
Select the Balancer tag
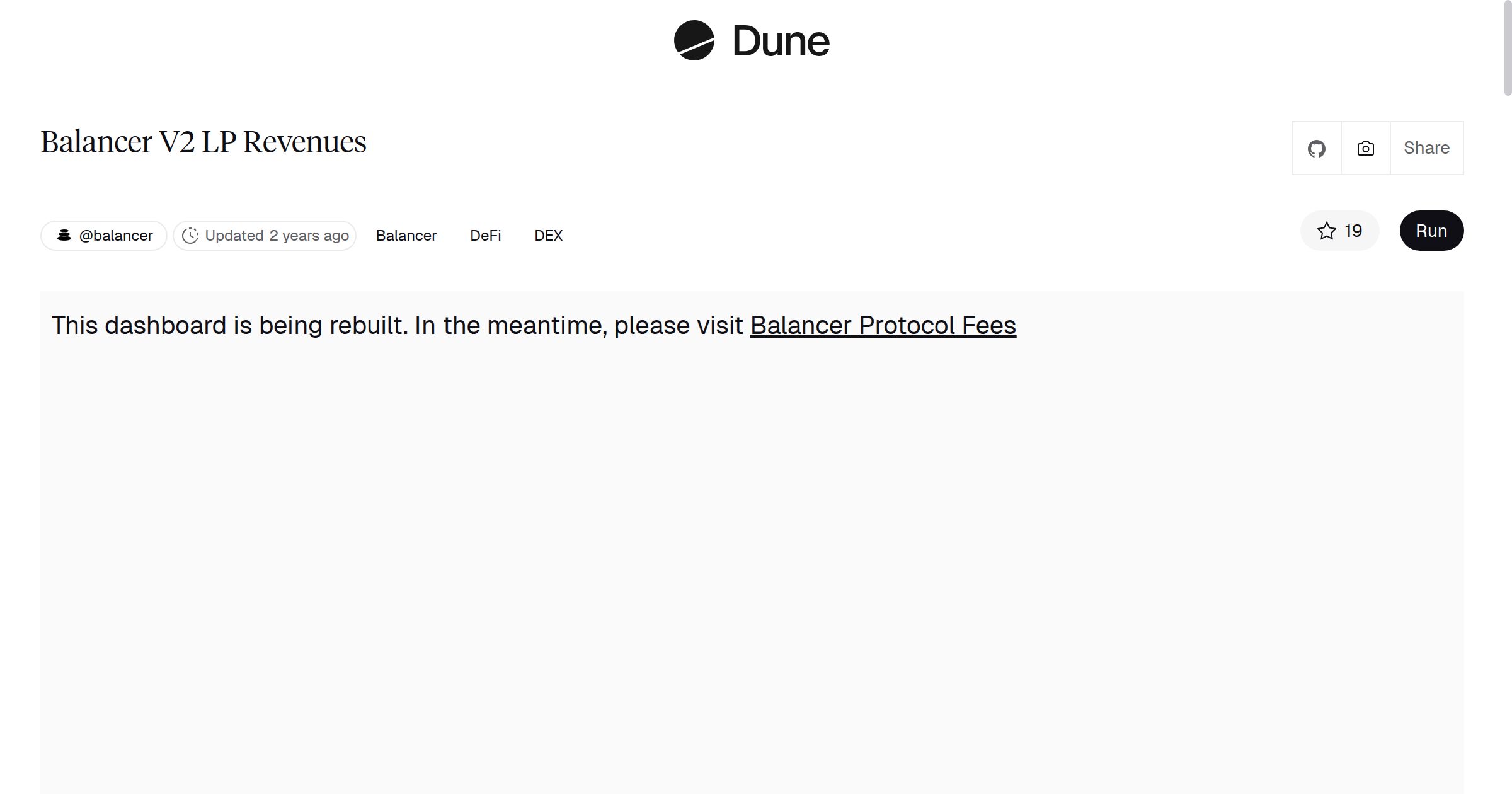tap(406, 235)
